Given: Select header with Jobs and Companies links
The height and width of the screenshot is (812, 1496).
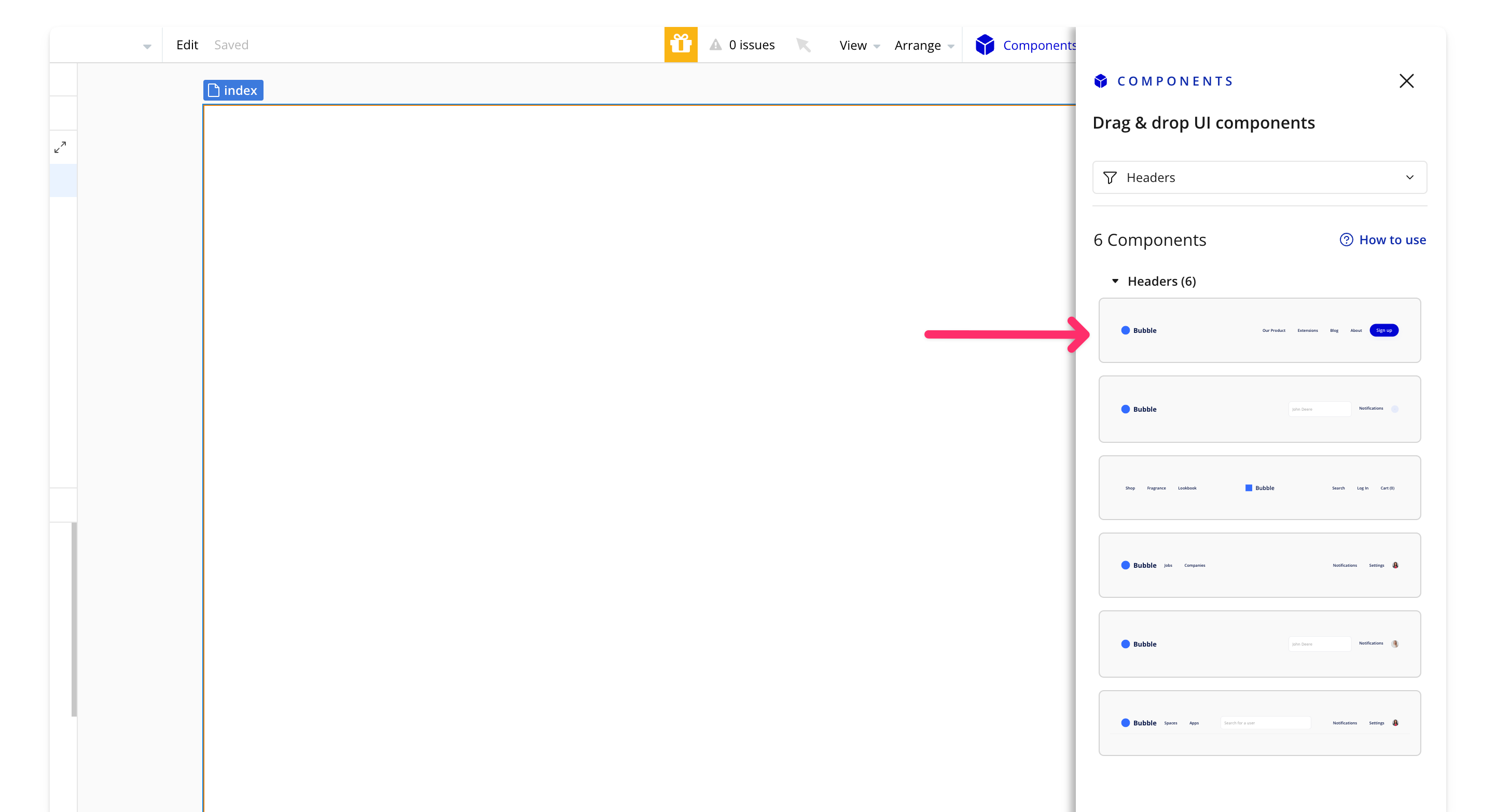Looking at the screenshot, I should [x=1259, y=565].
